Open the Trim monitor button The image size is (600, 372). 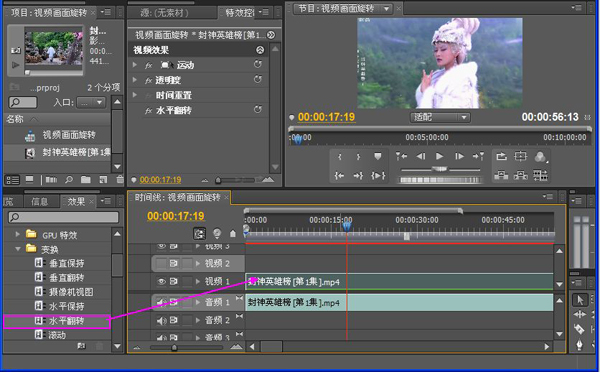click(x=540, y=176)
